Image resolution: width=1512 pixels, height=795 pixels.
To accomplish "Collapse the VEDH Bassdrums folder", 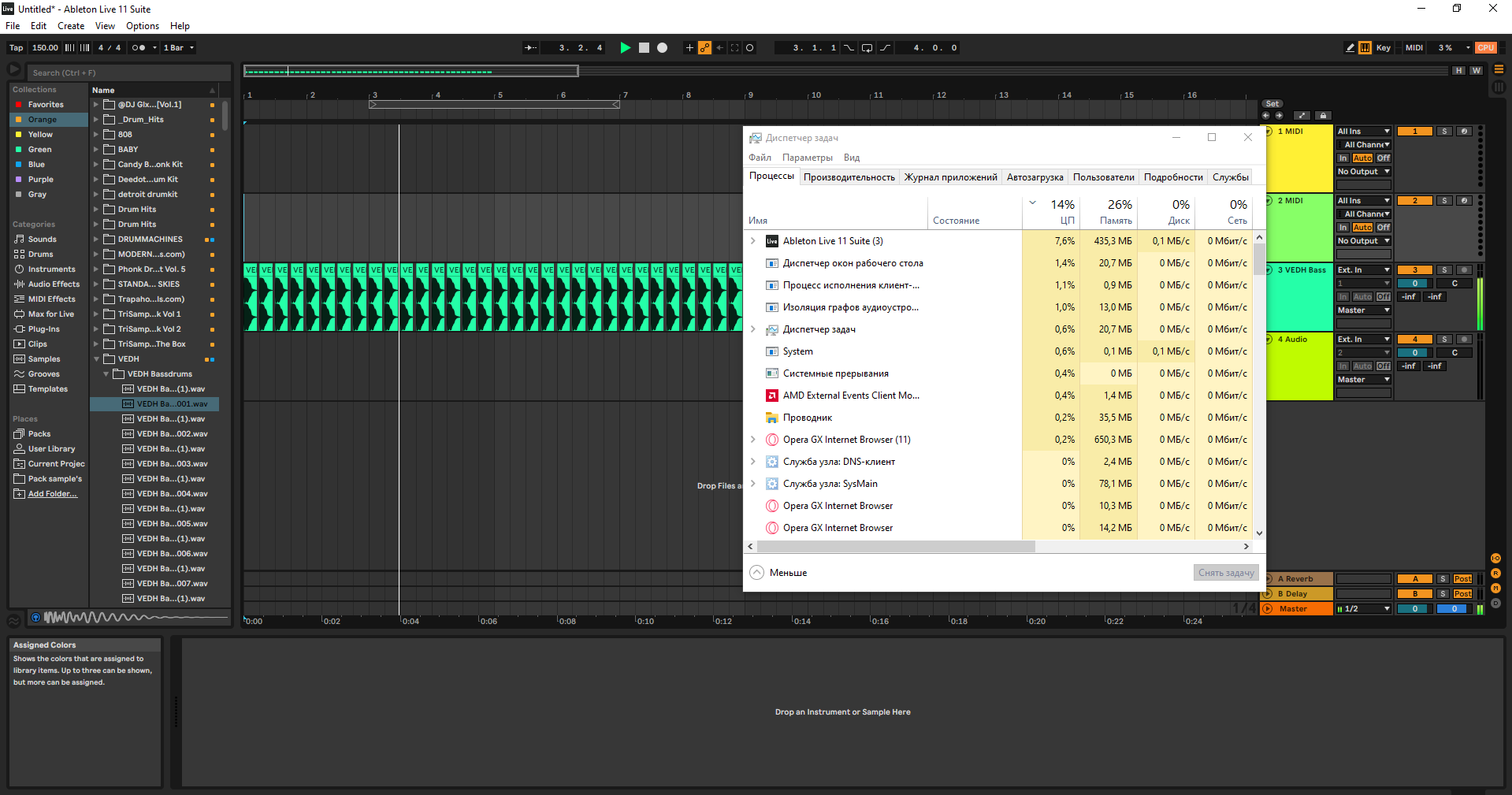I will (x=106, y=374).
